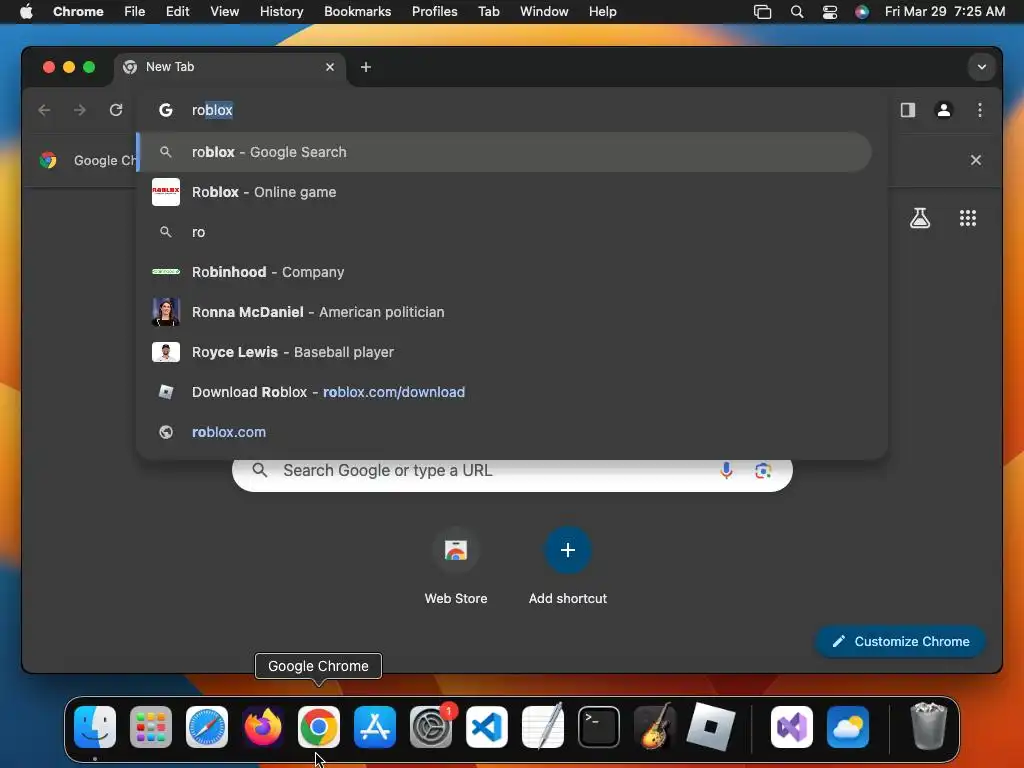Screen dimensions: 1024x768
Task: Open Control Center in the menu bar
Action: (830, 12)
